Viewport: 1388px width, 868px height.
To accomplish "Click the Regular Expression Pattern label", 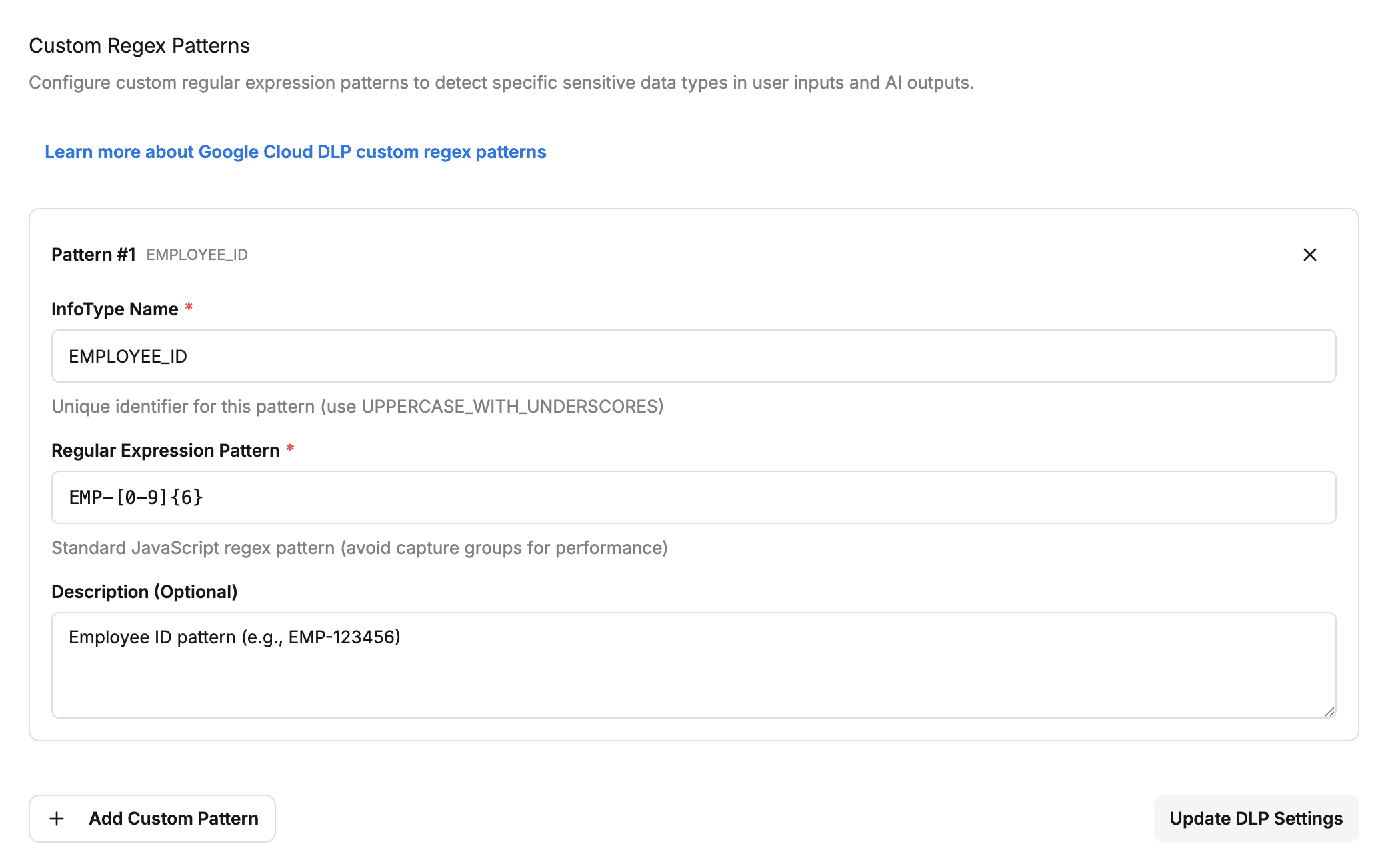I will point(165,450).
